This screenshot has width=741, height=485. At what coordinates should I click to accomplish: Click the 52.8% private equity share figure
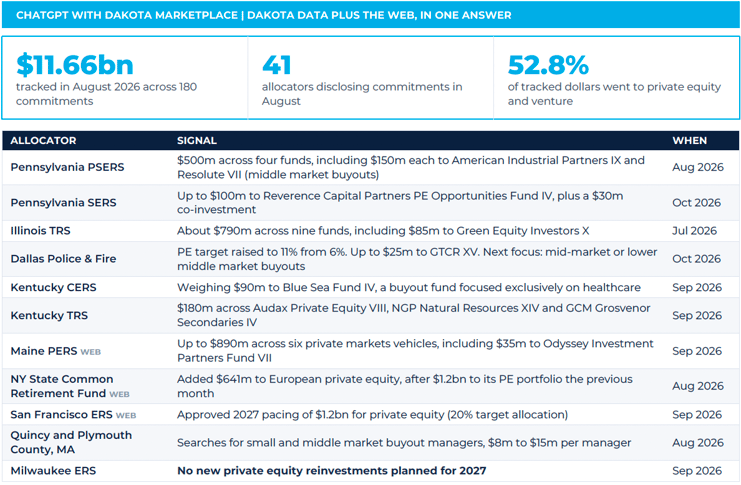pos(548,65)
